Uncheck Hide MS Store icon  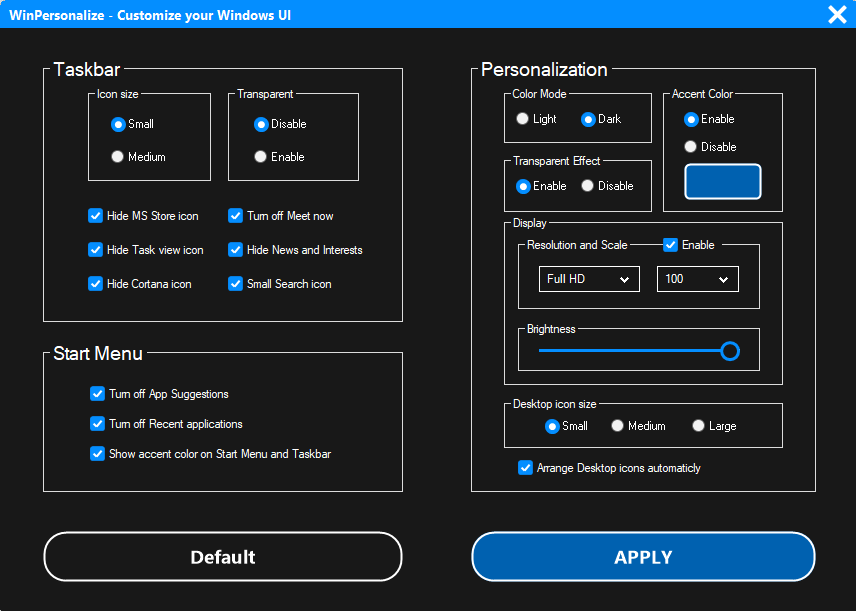[95, 215]
